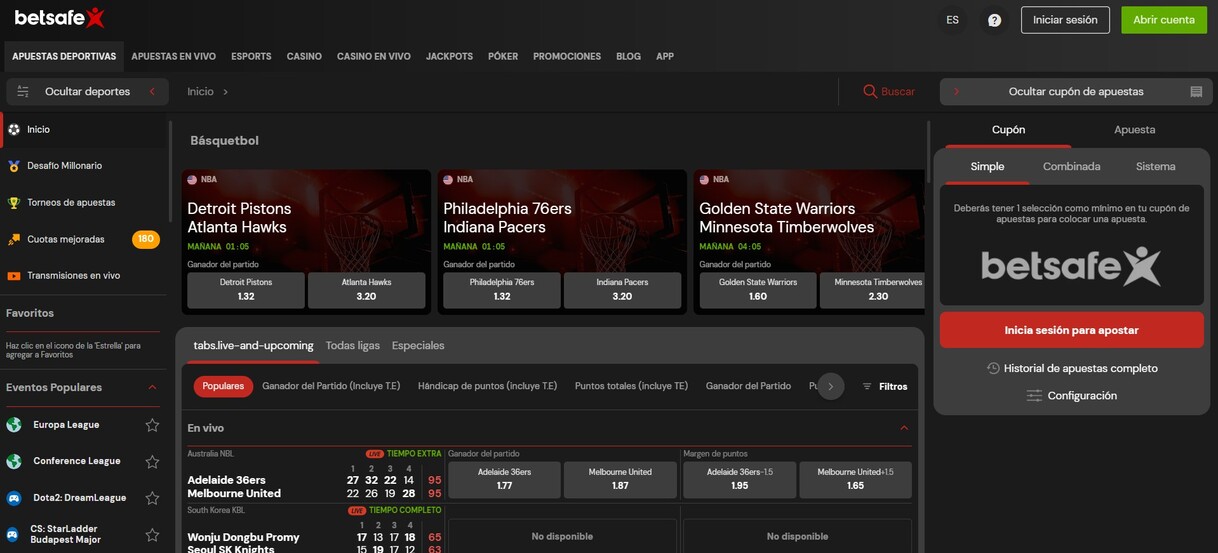The height and width of the screenshot is (553, 1218).
Task: Bet Golden State Warriors at 1.60
Action: (758, 290)
